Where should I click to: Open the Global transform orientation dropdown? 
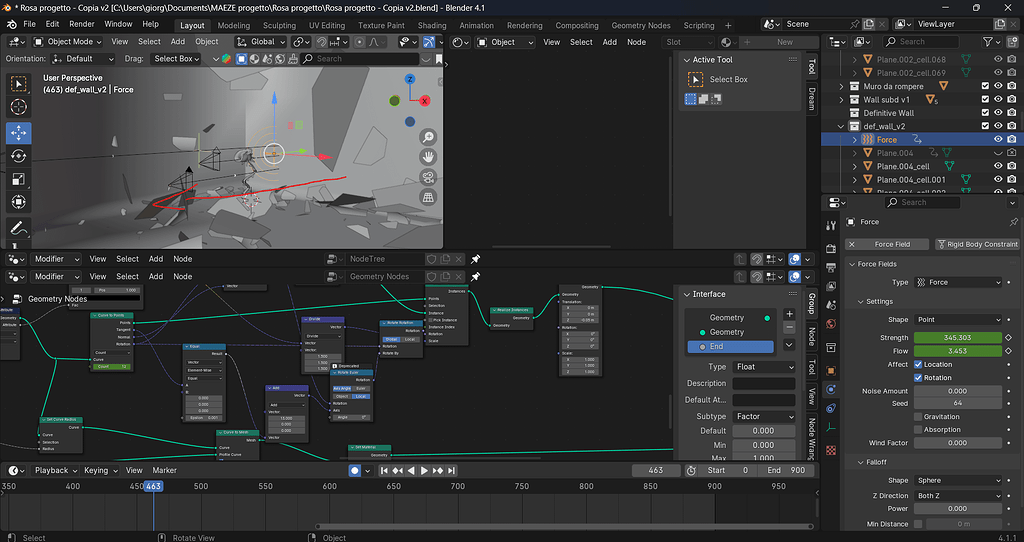point(261,42)
